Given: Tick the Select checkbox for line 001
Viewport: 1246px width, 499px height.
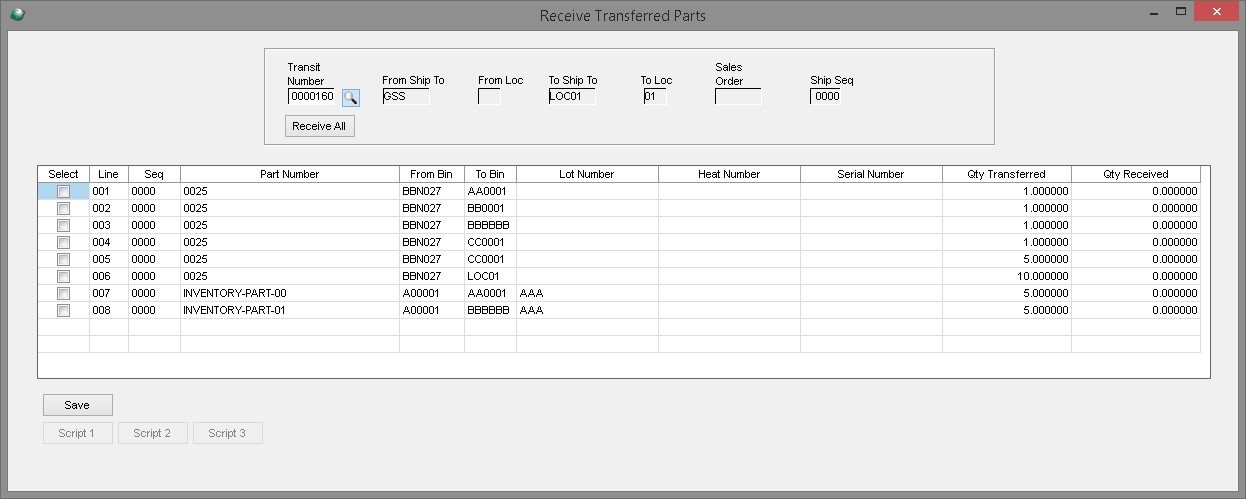Looking at the screenshot, I should [63, 191].
